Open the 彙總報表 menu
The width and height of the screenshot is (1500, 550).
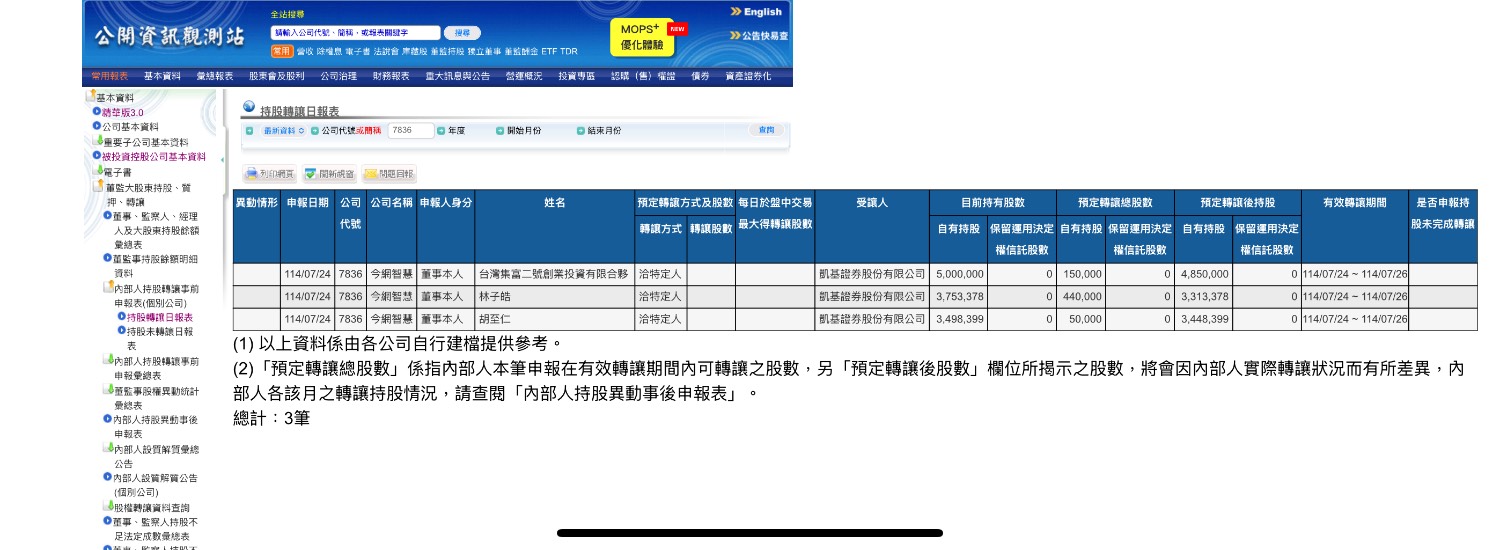point(214,76)
